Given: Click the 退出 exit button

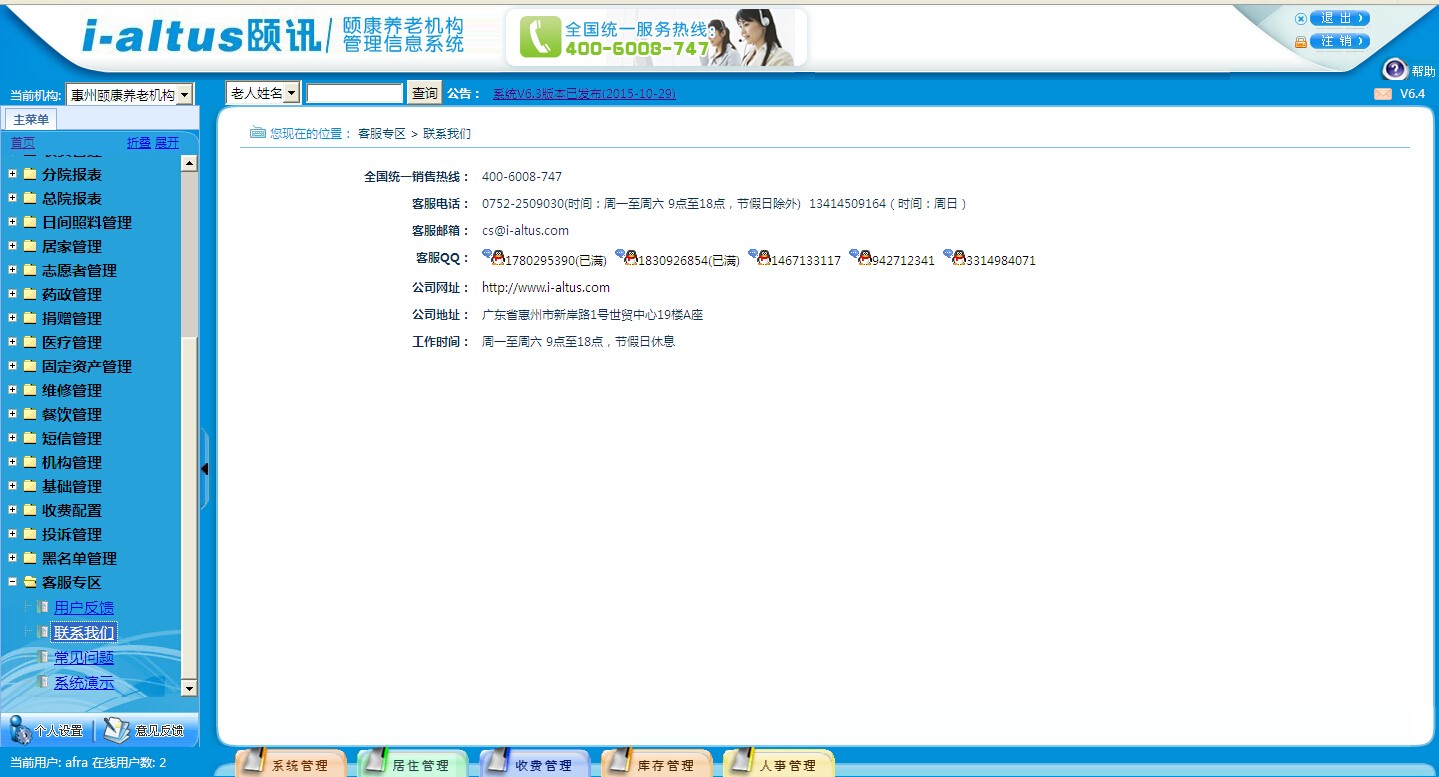Looking at the screenshot, I should [x=1338, y=18].
